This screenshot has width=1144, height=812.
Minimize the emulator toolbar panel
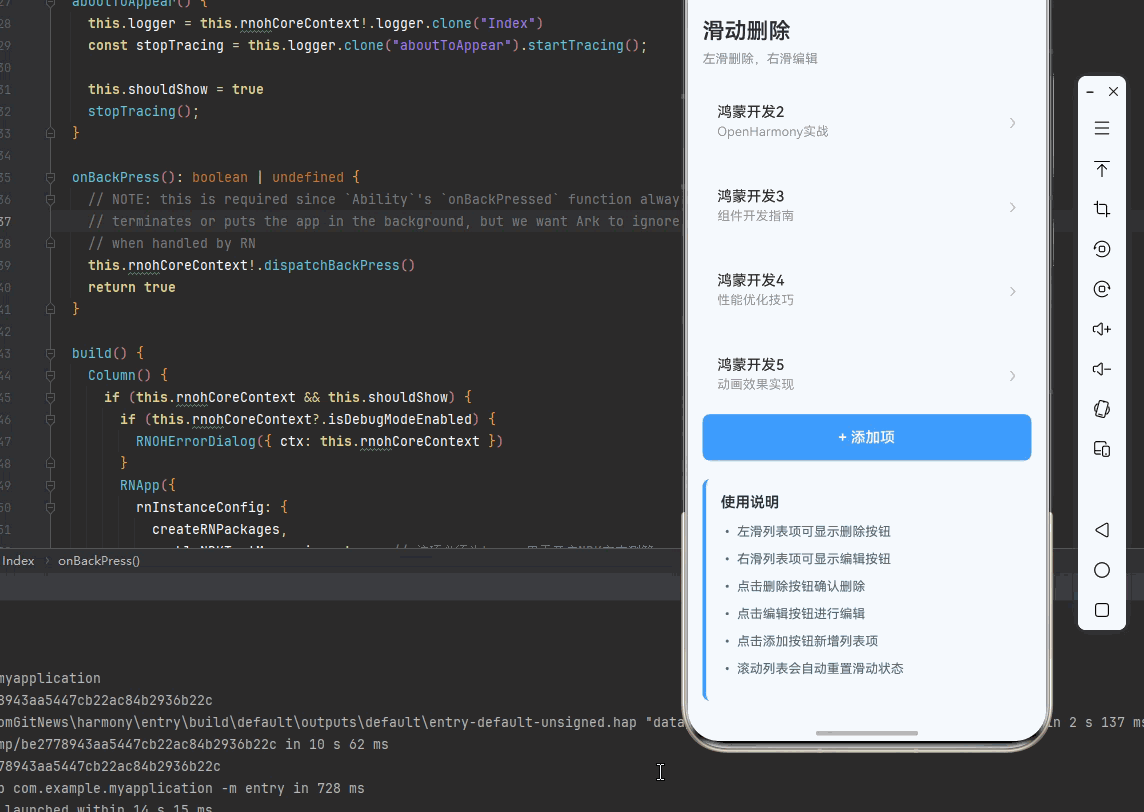click(x=1089, y=92)
